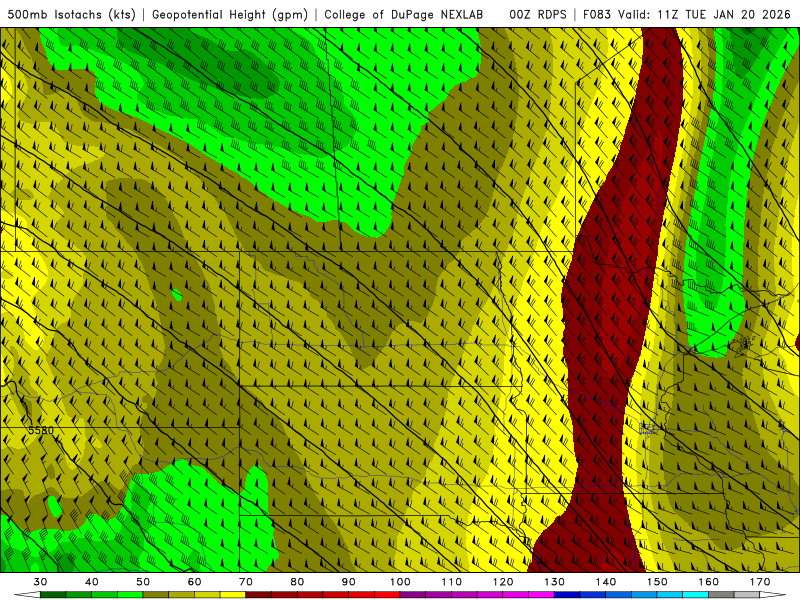
Task: Select the dark maroon swatch starting at 70
Action: tap(259, 595)
